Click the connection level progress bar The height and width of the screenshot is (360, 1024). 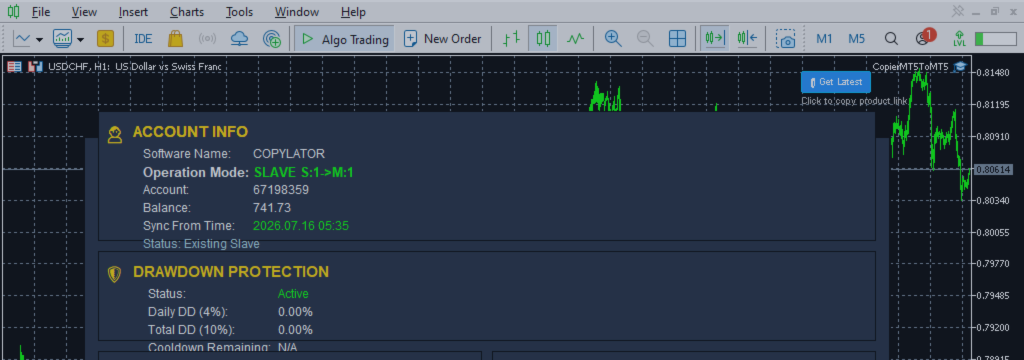(995, 39)
